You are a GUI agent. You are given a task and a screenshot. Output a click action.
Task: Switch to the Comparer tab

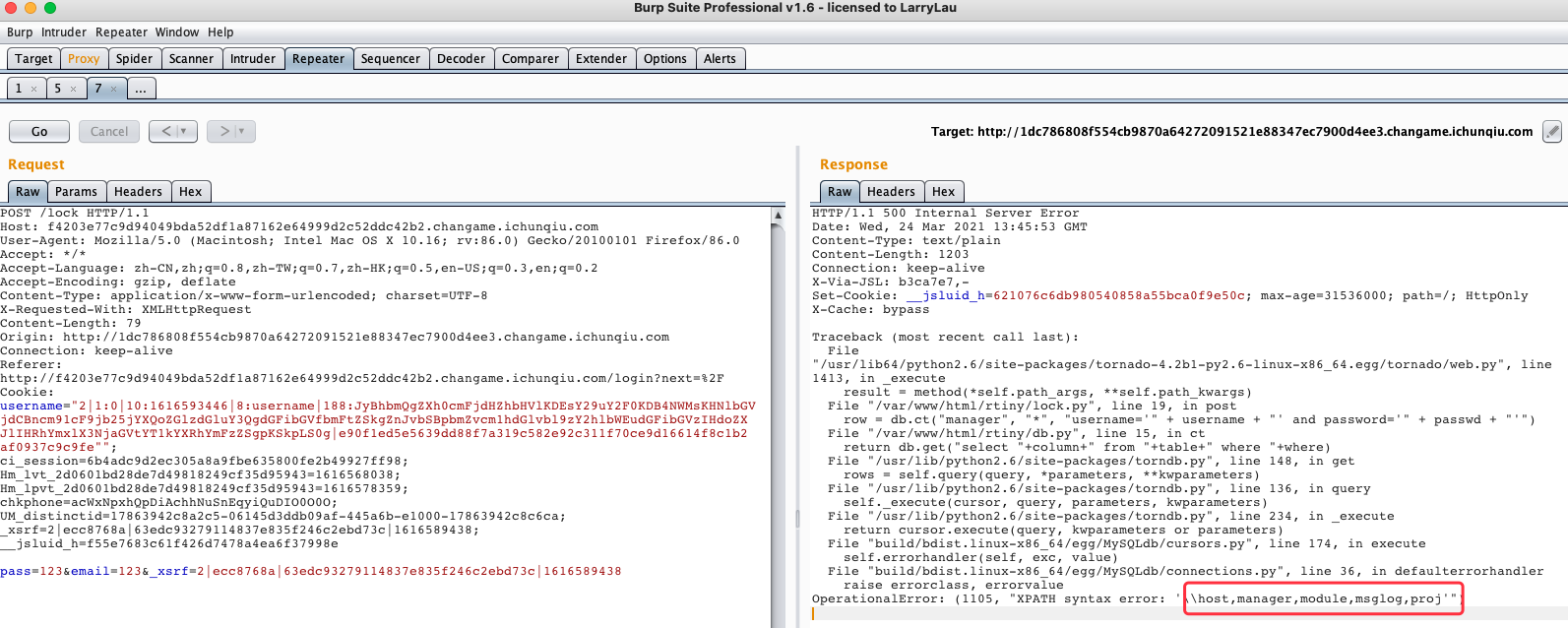point(531,59)
